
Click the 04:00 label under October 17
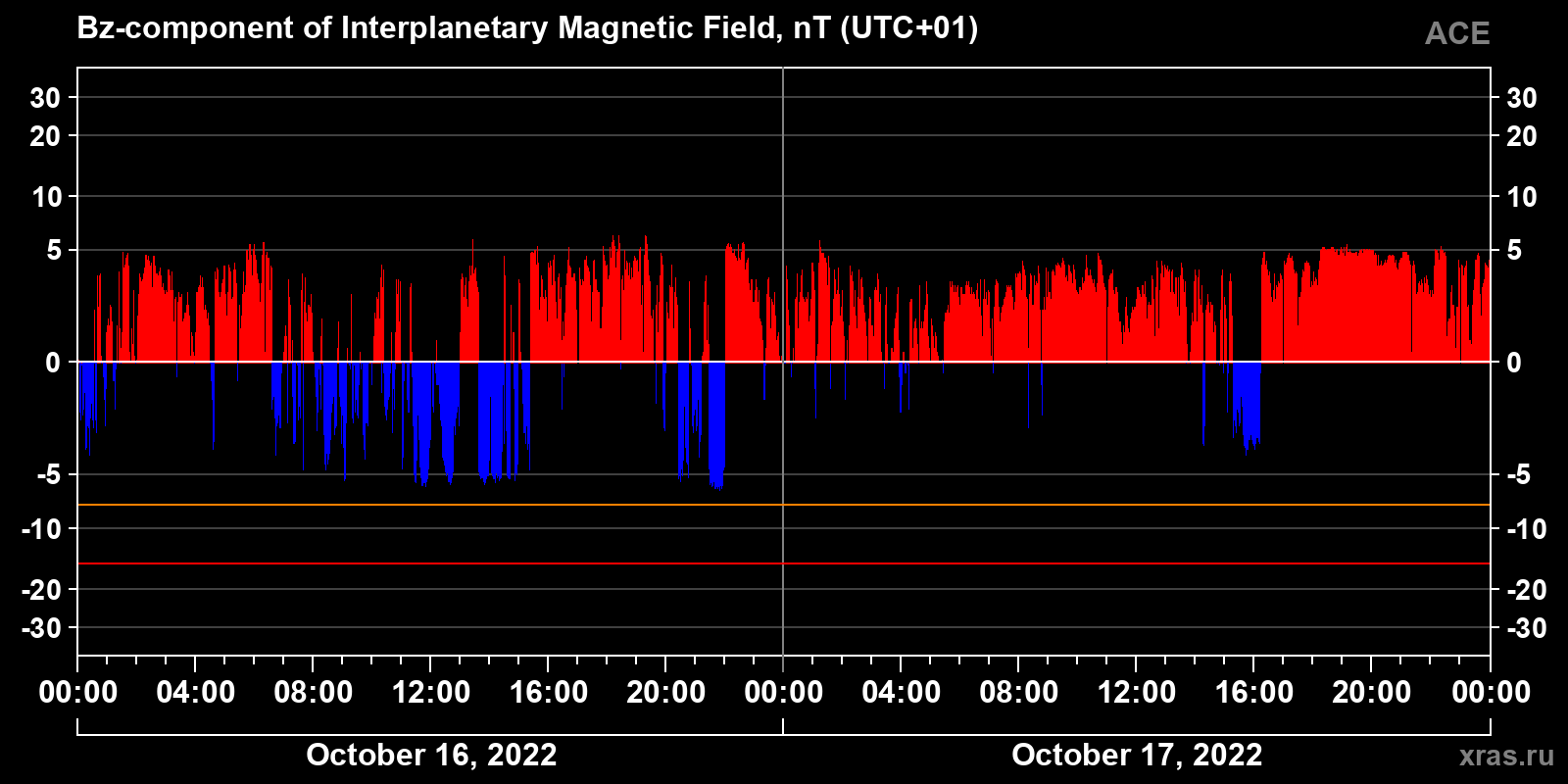coord(902,693)
